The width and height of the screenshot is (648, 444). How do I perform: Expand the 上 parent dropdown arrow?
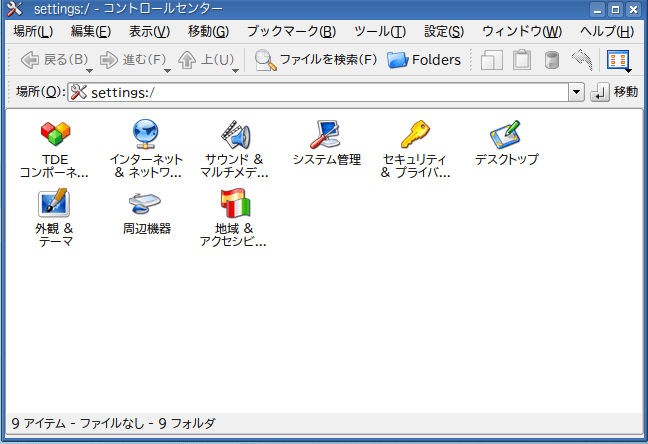[235, 71]
